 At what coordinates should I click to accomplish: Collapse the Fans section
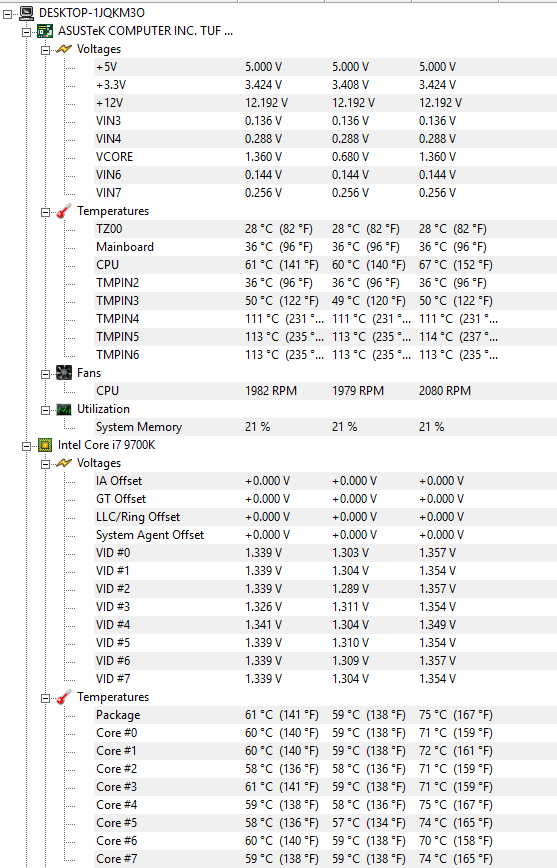46,374
